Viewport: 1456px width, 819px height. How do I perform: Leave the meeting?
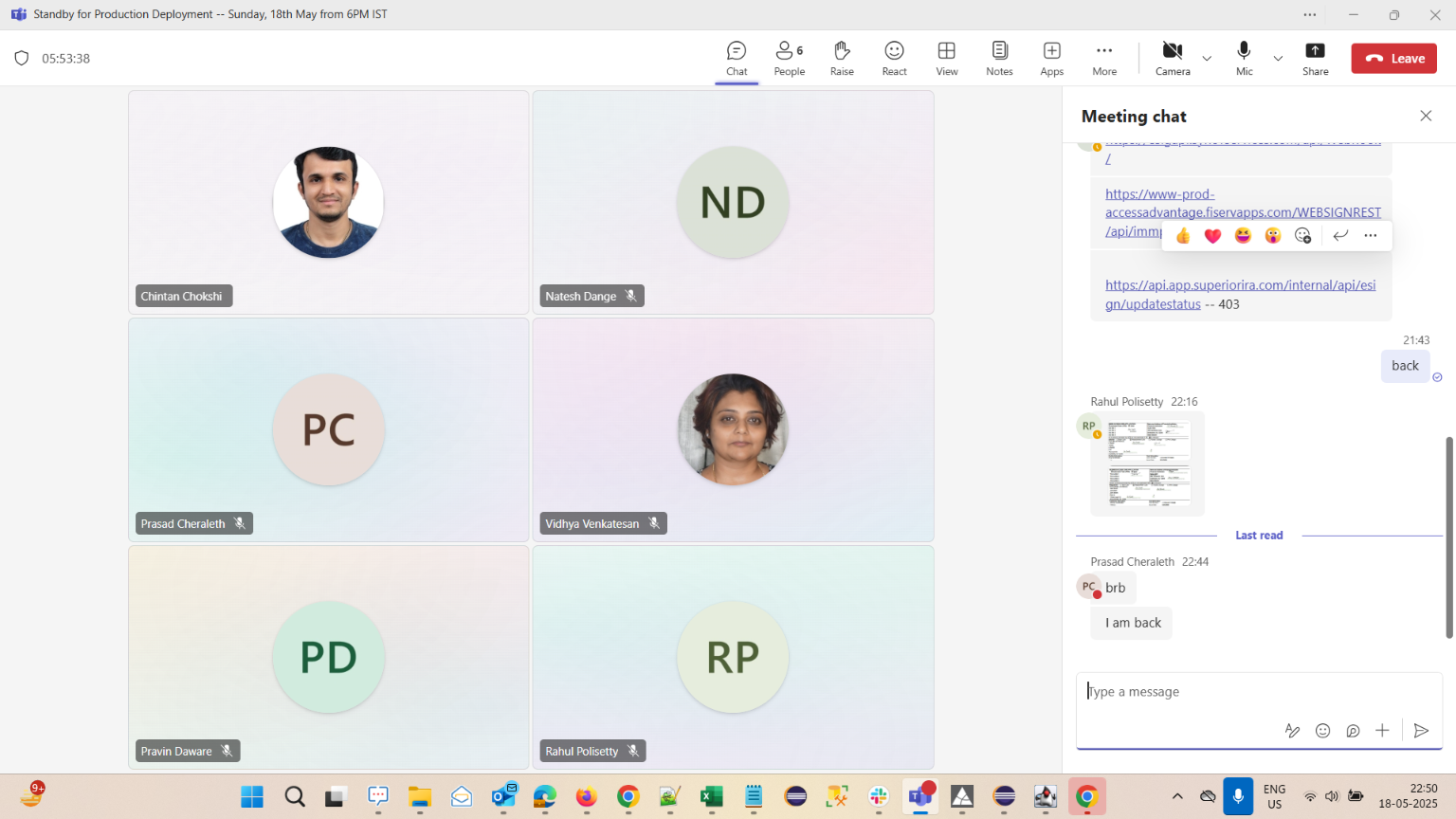tap(1394, 59)
